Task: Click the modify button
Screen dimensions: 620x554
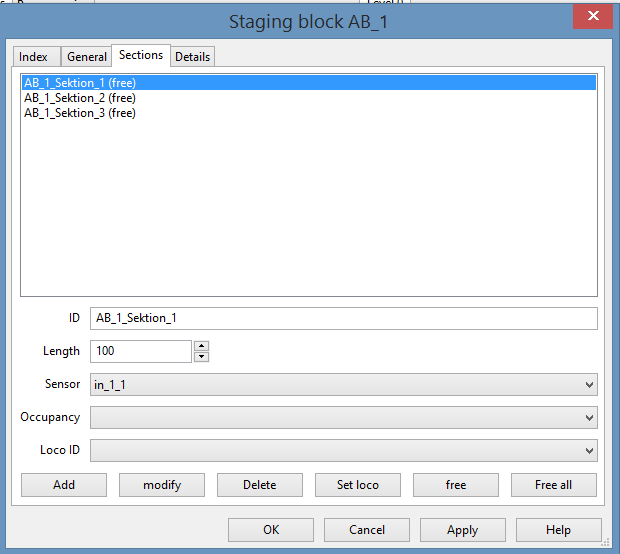Action: pyautogui.click(x=162, y=485)
